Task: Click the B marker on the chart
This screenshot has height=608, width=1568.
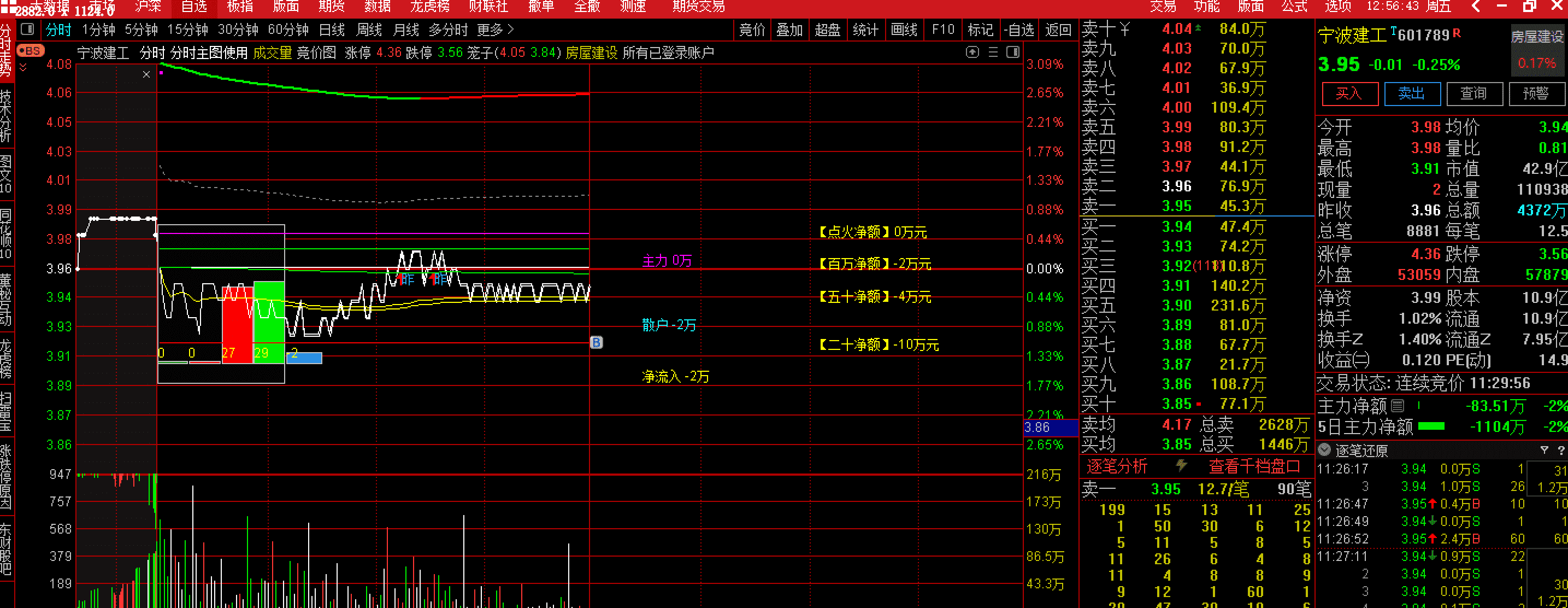Action: [597, 342]
